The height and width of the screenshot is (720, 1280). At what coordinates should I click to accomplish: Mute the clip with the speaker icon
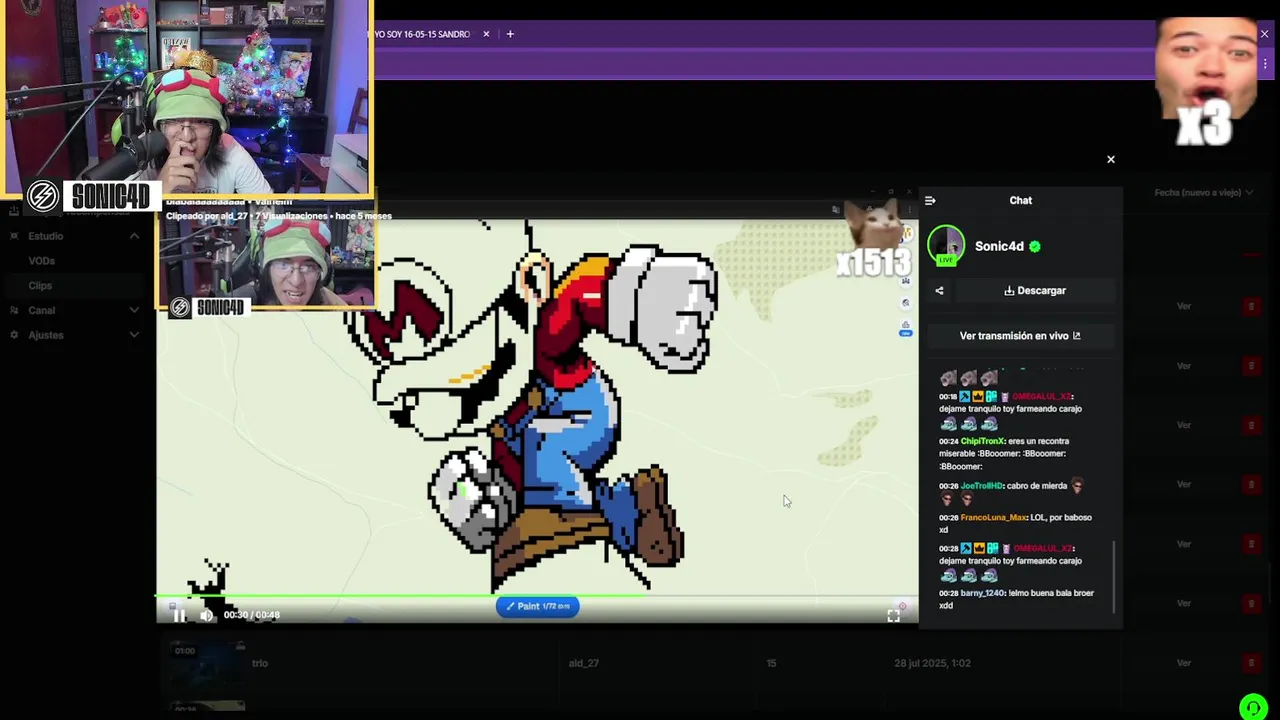[206, 615]
